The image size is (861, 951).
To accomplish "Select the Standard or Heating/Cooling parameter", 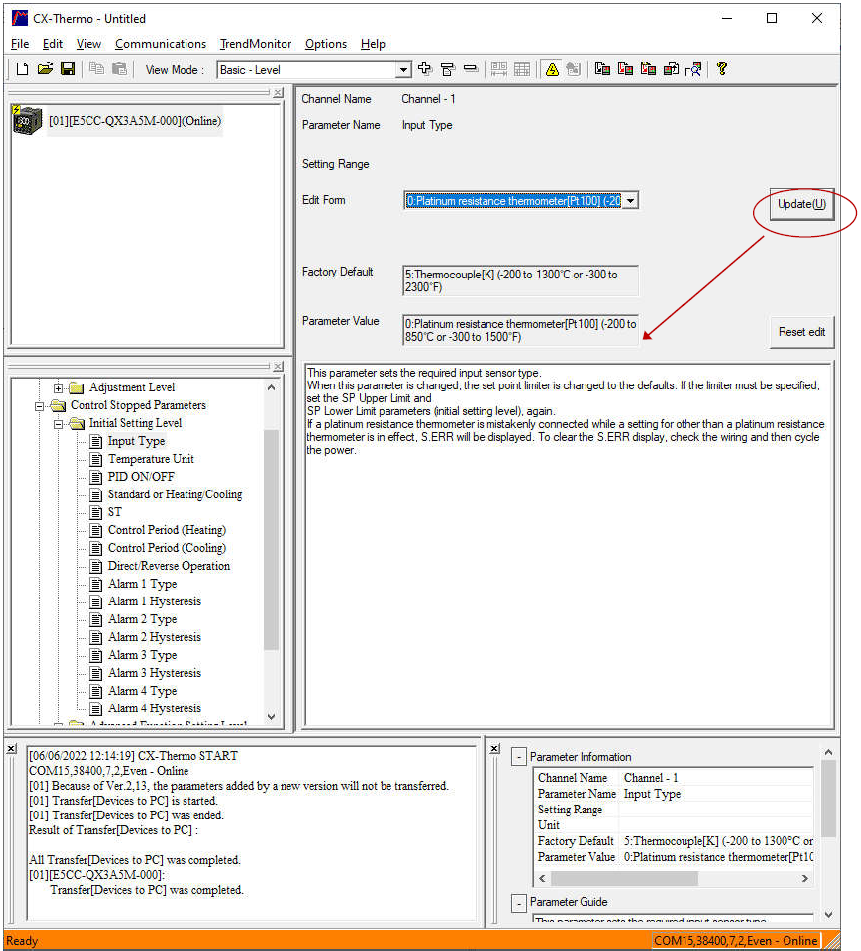I will pyautogui.click(x=175, y=494).
